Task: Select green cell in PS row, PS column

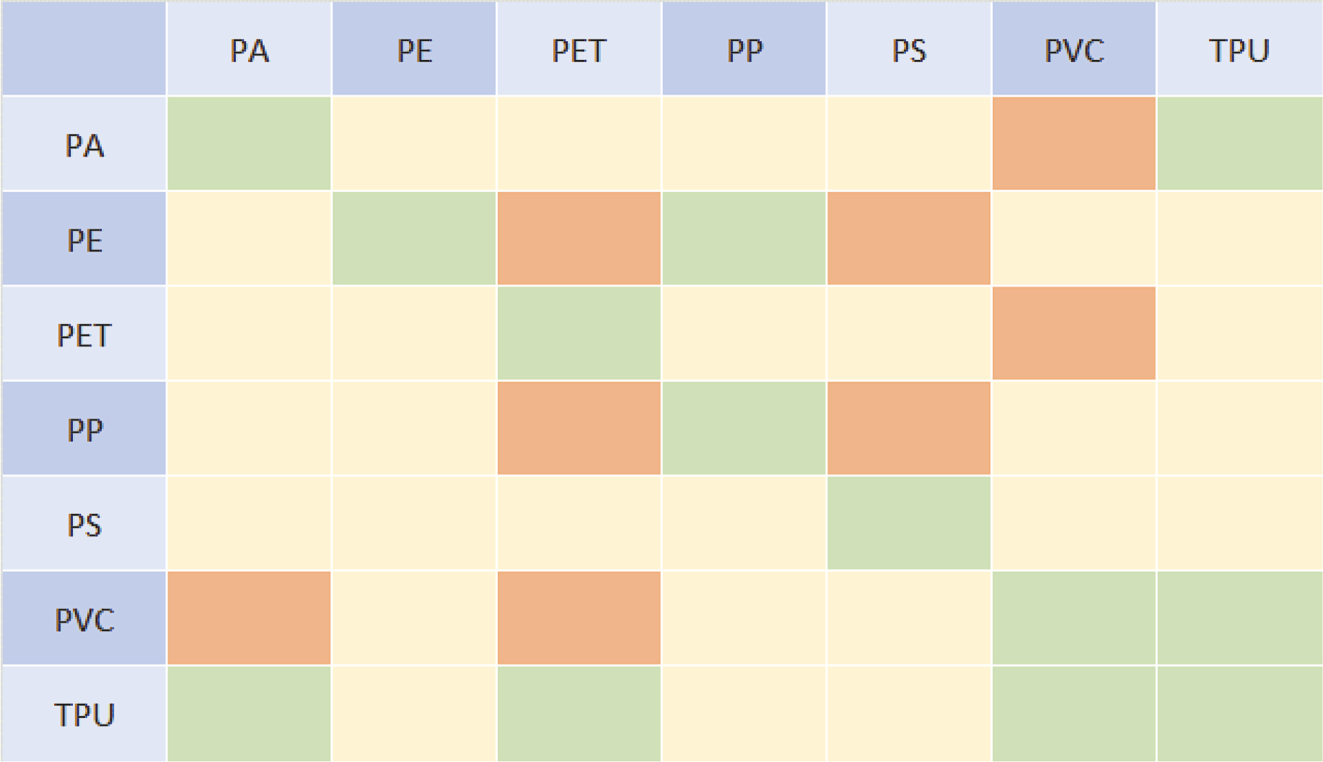Action: coord(909,524)
